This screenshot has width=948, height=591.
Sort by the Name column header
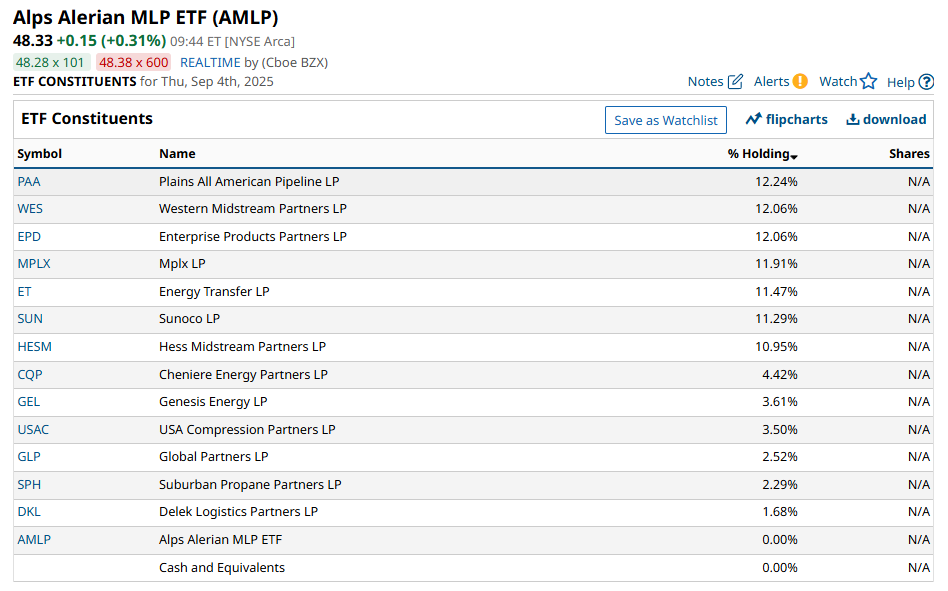click(x=177, y=153)
